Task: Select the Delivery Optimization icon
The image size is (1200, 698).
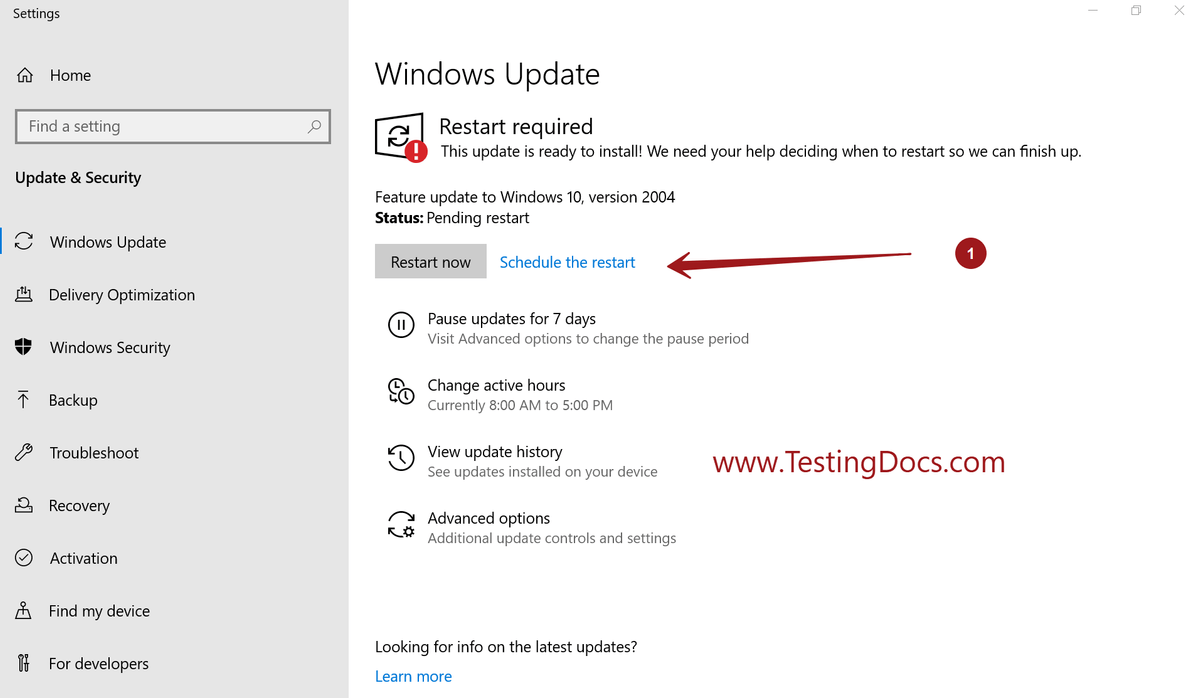Action: 25,294
